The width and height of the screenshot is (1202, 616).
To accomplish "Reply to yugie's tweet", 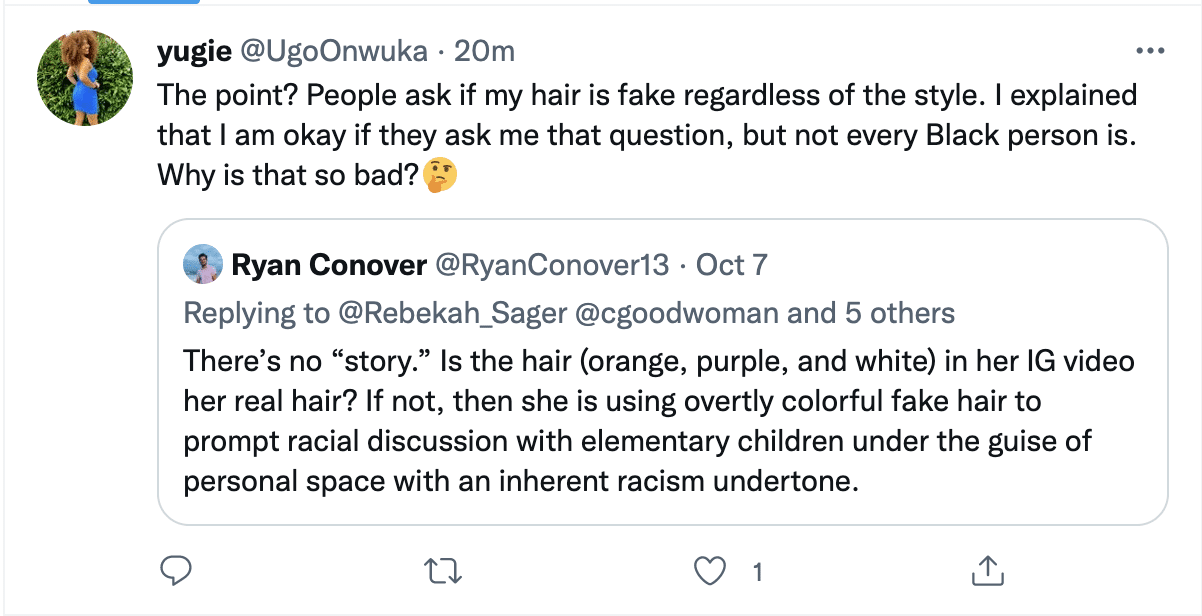I will (x=176, y=571).
